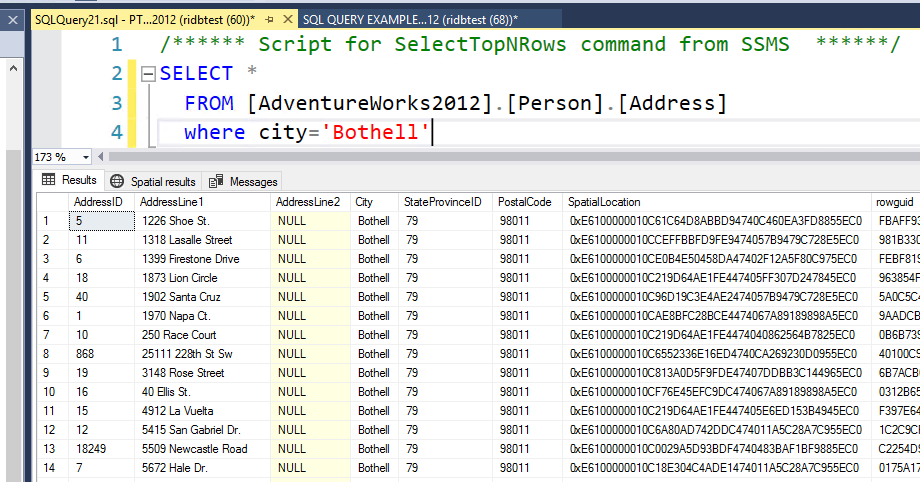Image resolution: width=920 pixels, height=482 pixels.
Task: Click the '1226 Shoe St.' cell
Action: (x=202, y=221)
